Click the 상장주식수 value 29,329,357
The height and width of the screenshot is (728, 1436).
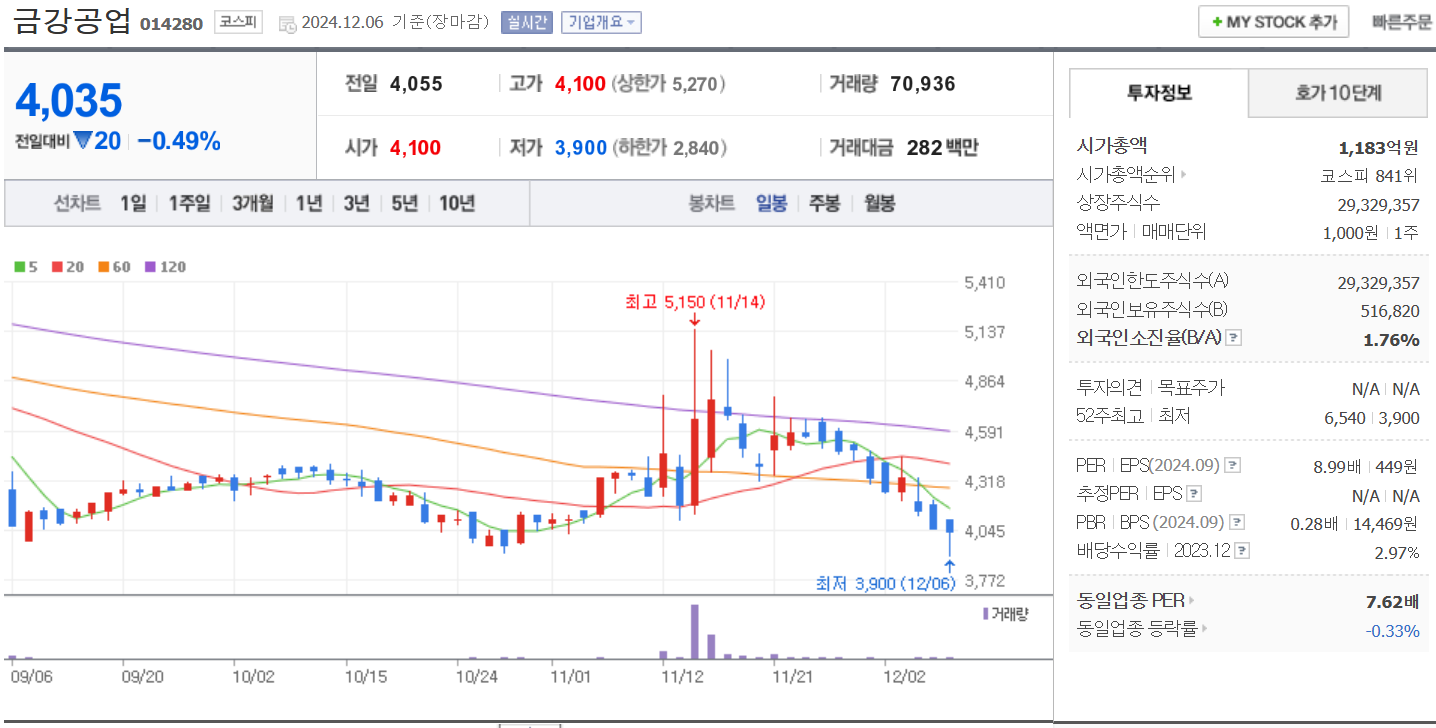tap(1378, 204)
